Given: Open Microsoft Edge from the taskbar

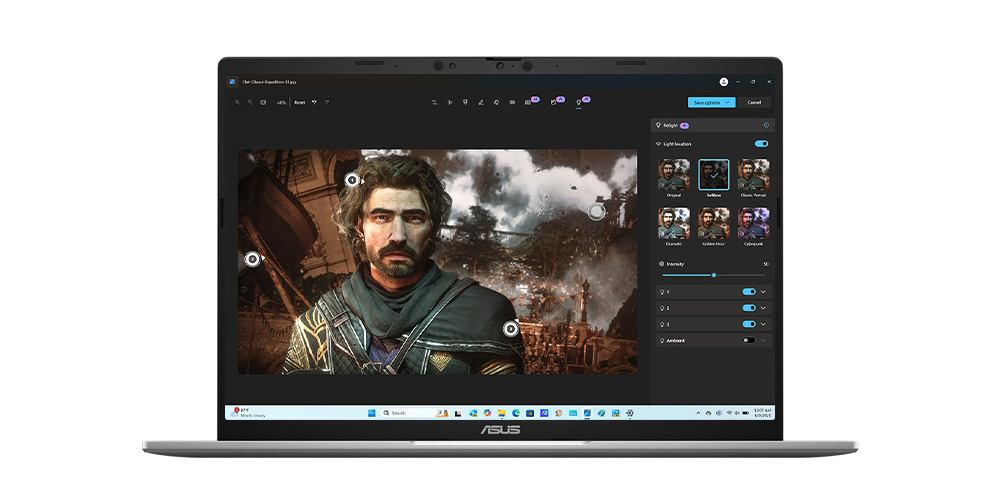Looking at the screenshot, I should pyautogui.click(x=516, y=413).
